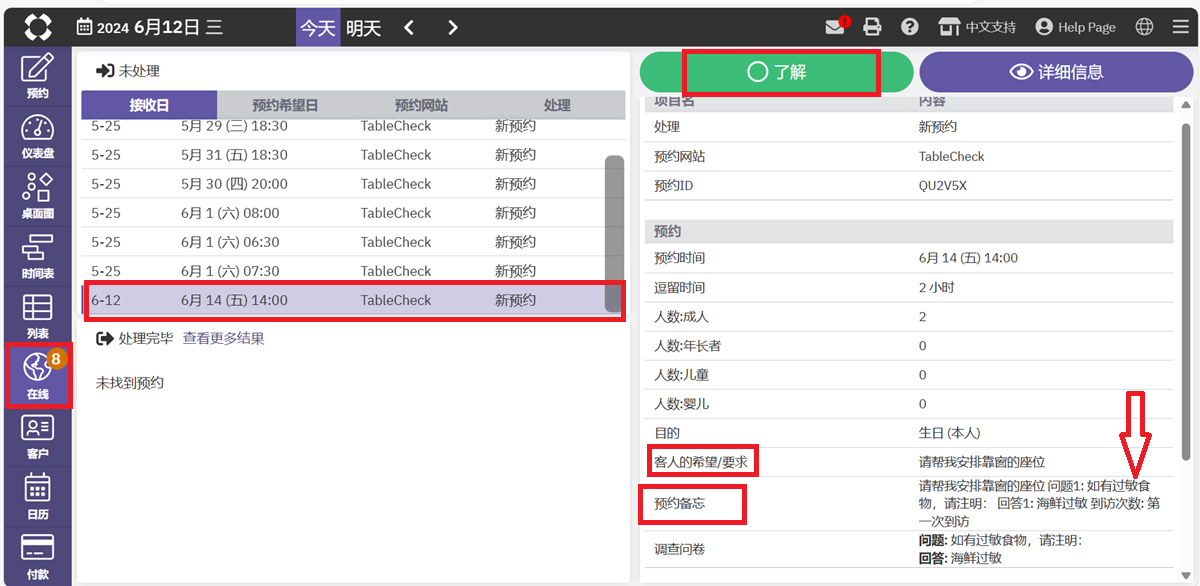Sort by 预约希望日 column header
Viewport: 1200px width, 586px height.
tap(285, 105)
